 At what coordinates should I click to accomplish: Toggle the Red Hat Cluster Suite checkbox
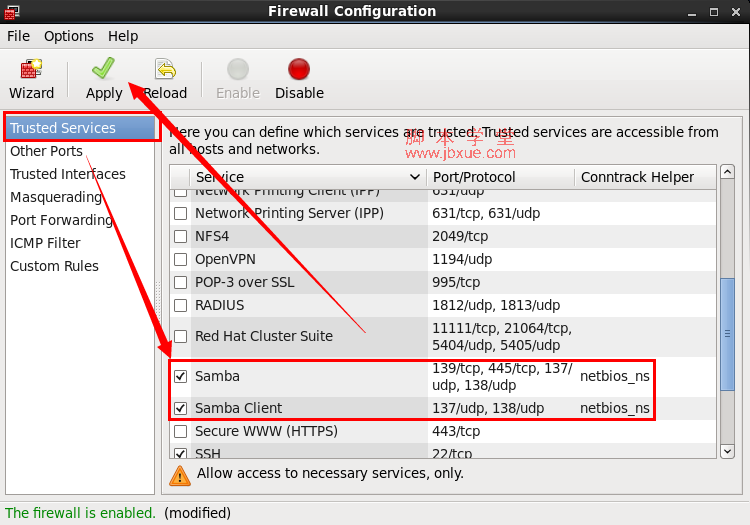180,336
